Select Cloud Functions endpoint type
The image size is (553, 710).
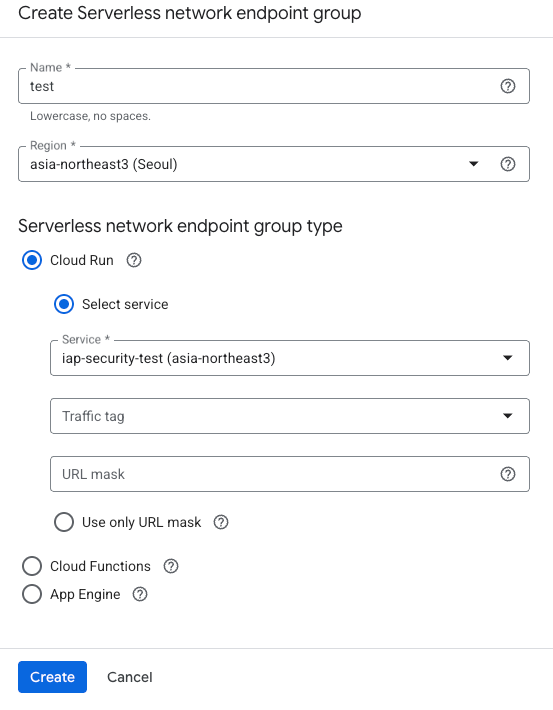point(32,566)
